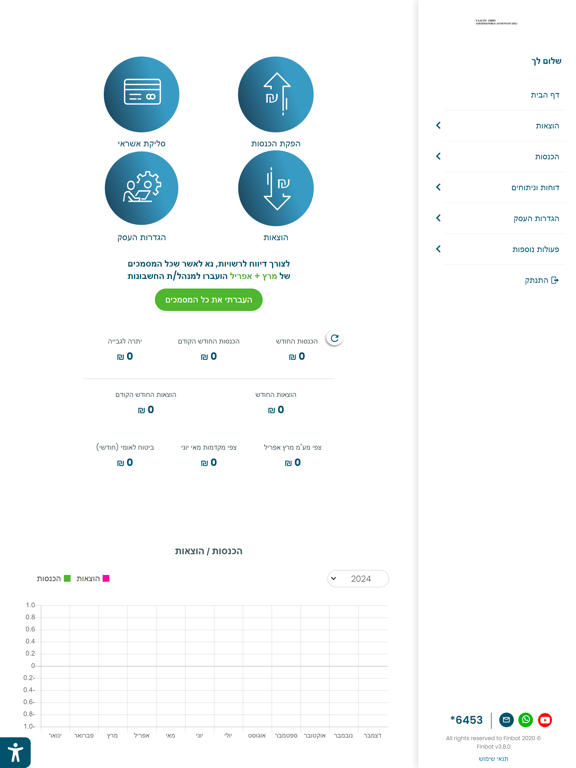Select the הכנסות sidebar menu item

pos(547,157)
